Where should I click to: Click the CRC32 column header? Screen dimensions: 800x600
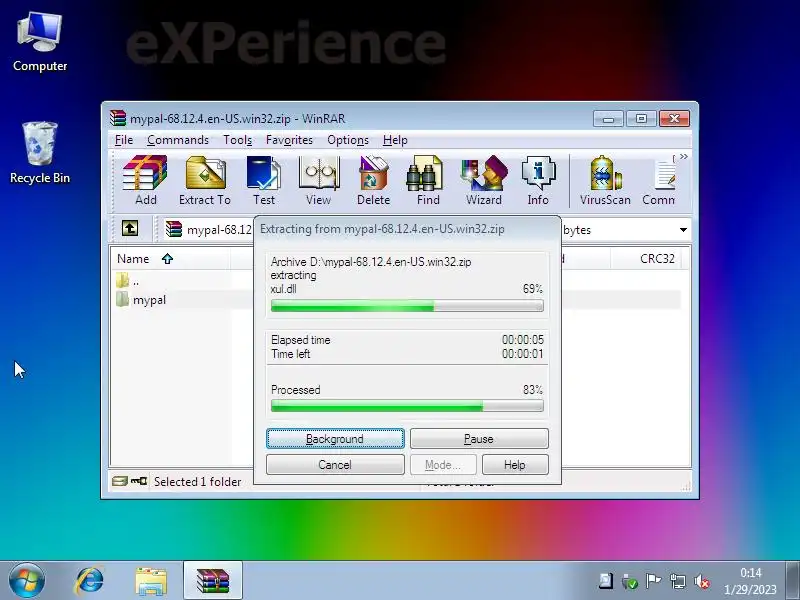coord(657,259)
